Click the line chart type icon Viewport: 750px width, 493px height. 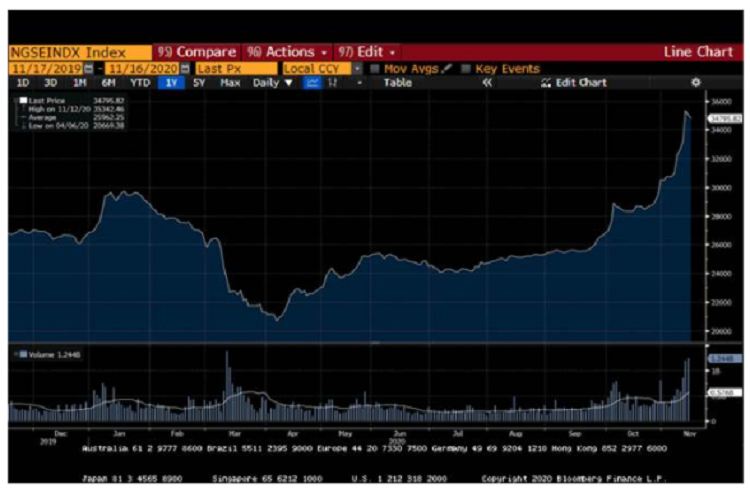point(311,83)
